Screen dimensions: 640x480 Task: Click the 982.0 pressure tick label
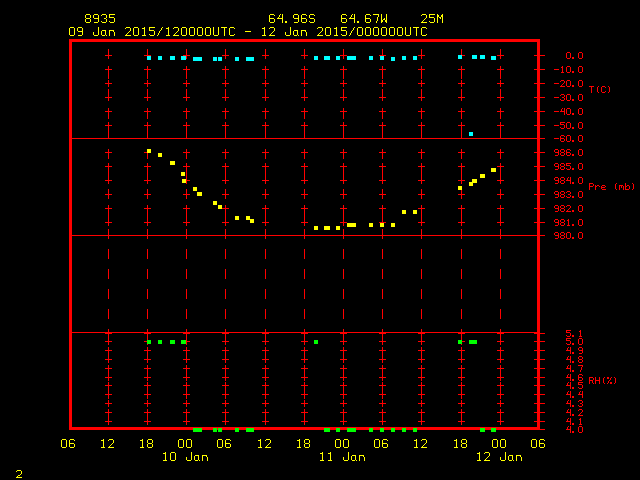(x=569, y=209)
